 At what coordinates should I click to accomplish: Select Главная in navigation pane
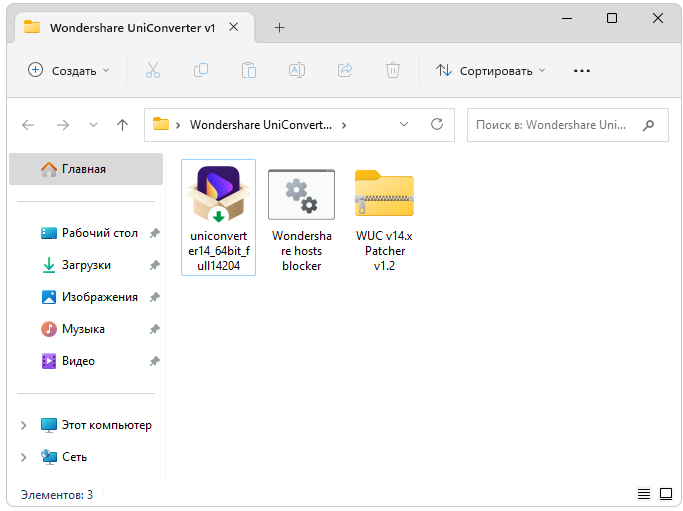tap(86, 169)
